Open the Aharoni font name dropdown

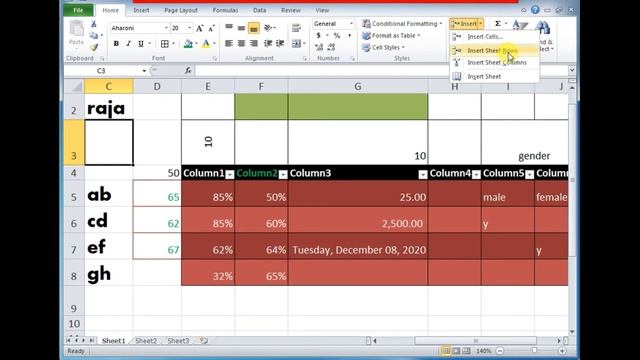click(166, 28)
